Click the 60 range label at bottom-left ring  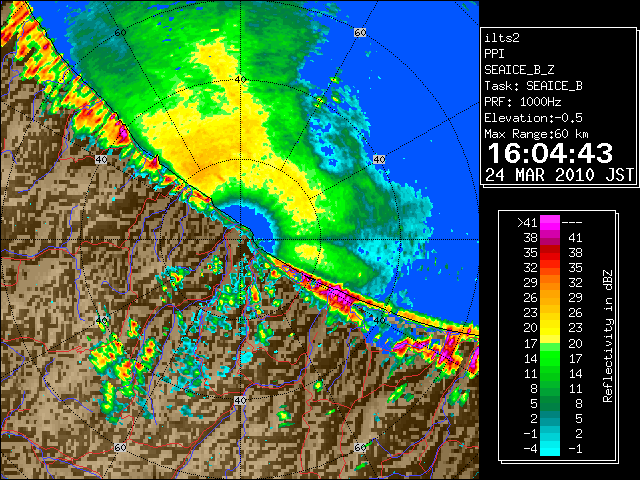[x=120, y=447]
